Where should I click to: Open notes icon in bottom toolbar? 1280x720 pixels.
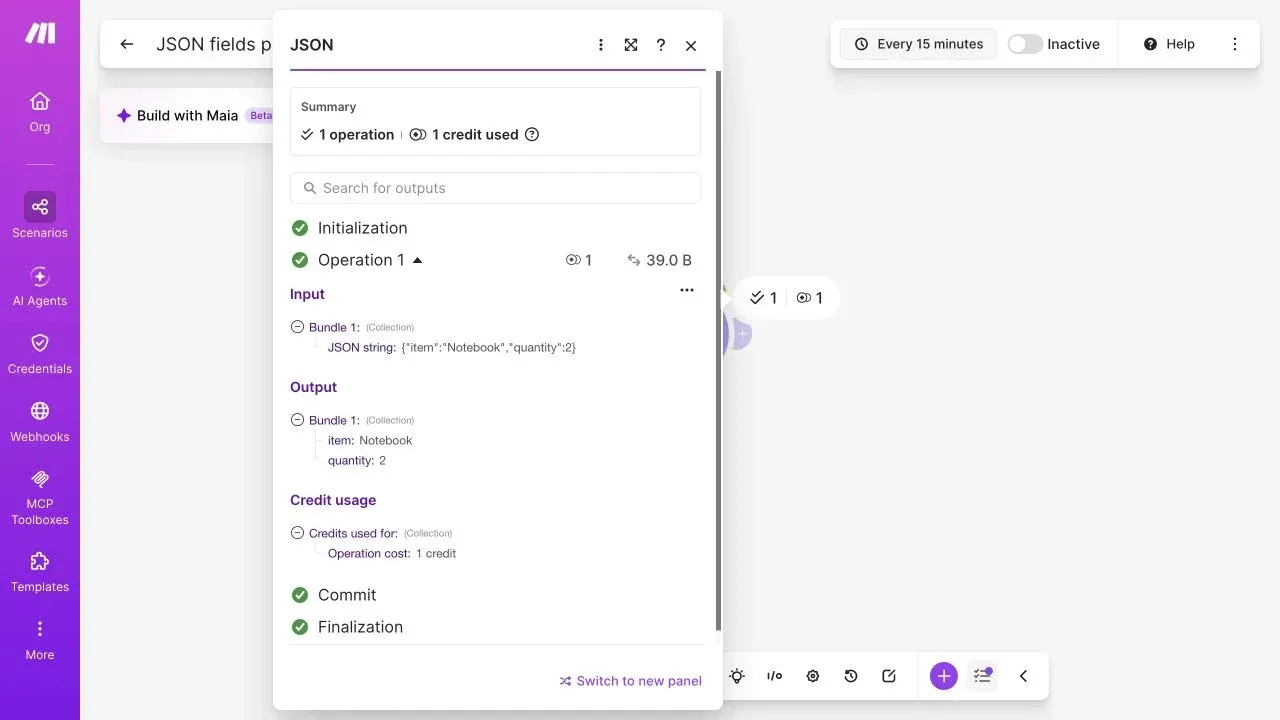click(889, 676)
